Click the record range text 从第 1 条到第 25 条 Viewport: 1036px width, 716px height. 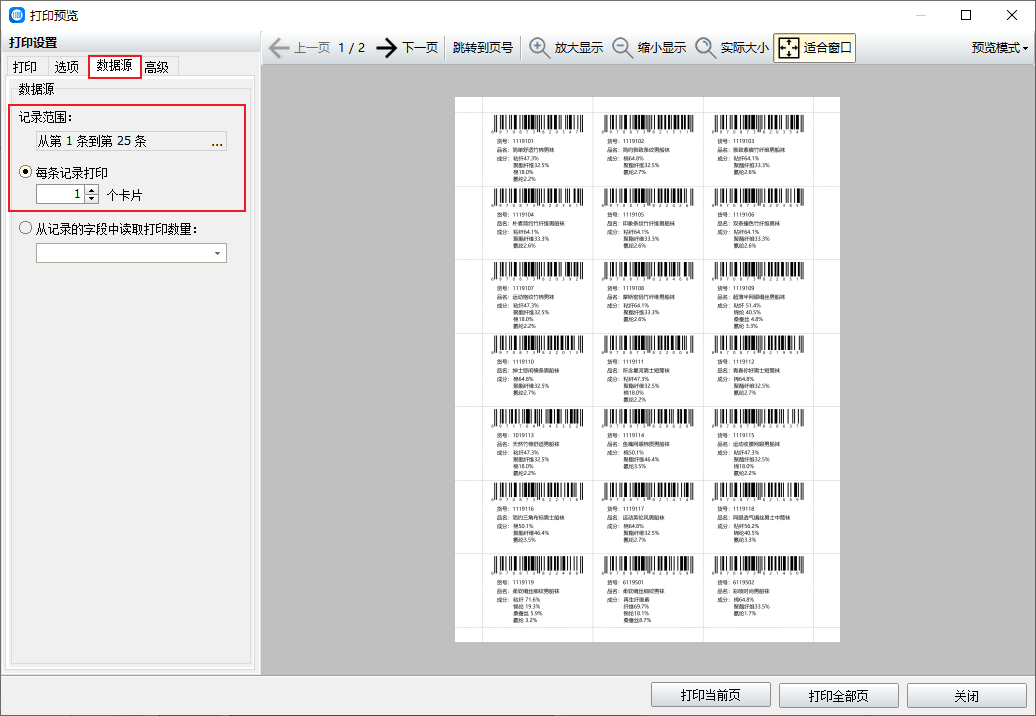[92, 141]
